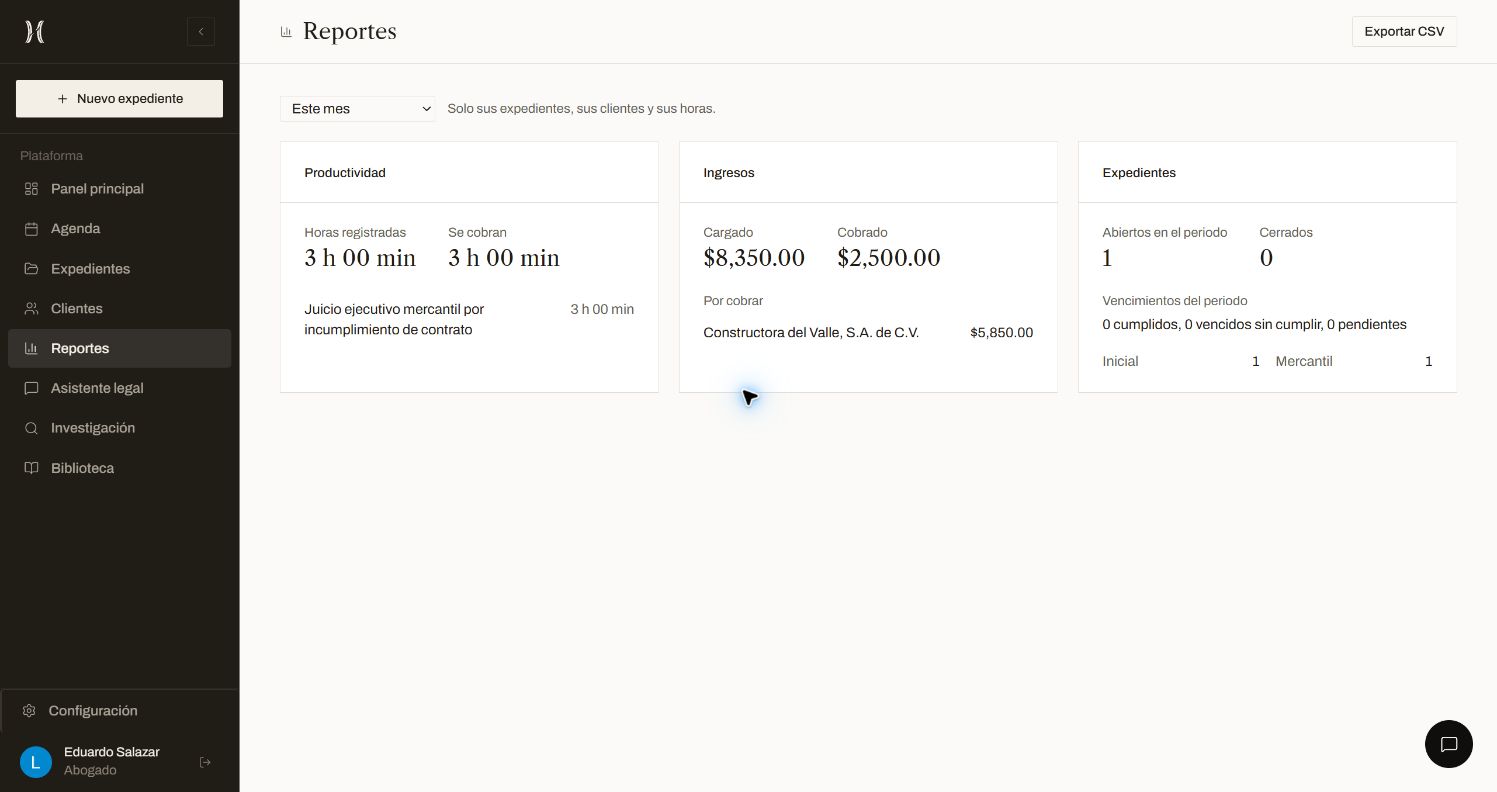
Task: Click the Inicial stage count row
Action: pos(1181,361)
